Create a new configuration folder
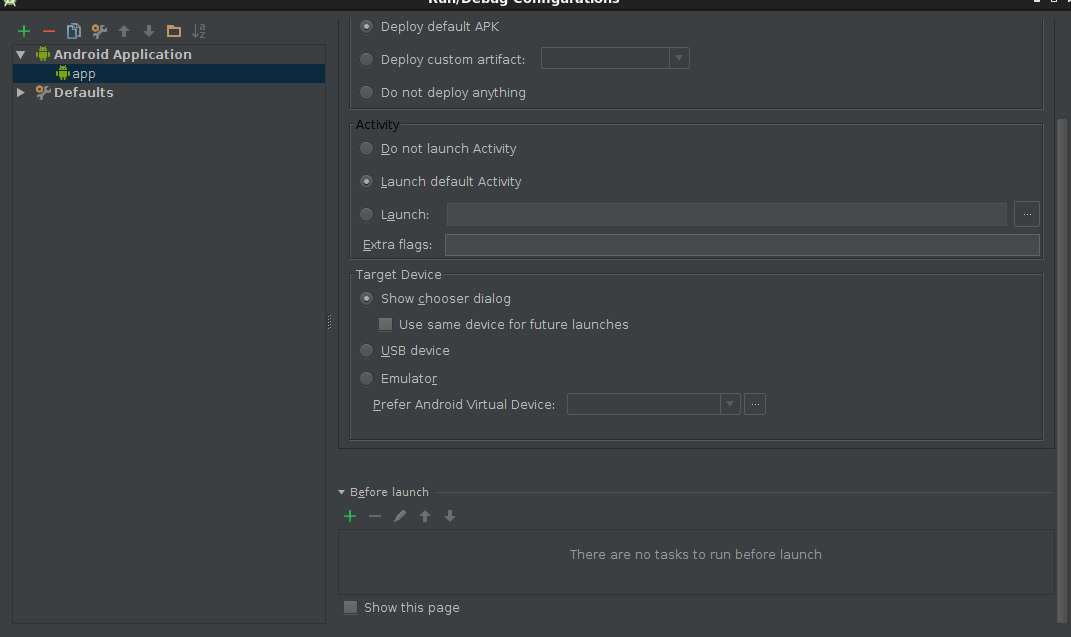 pyautogui.click(x=174, y=31)
